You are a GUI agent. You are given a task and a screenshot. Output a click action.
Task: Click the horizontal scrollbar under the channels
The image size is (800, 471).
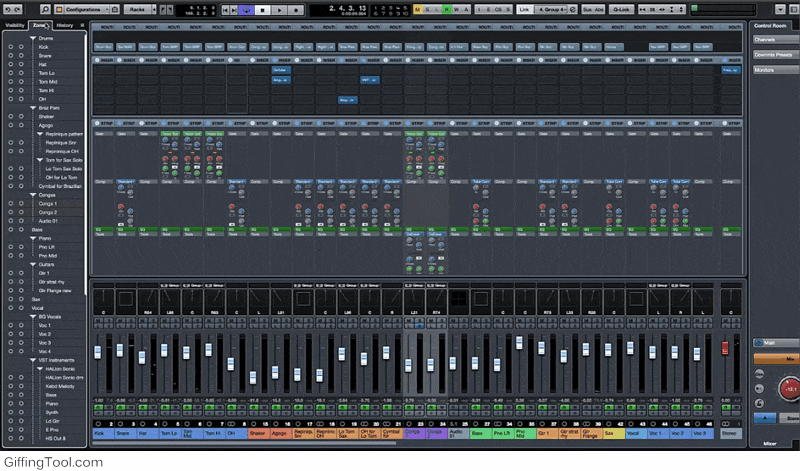[244, 443]
